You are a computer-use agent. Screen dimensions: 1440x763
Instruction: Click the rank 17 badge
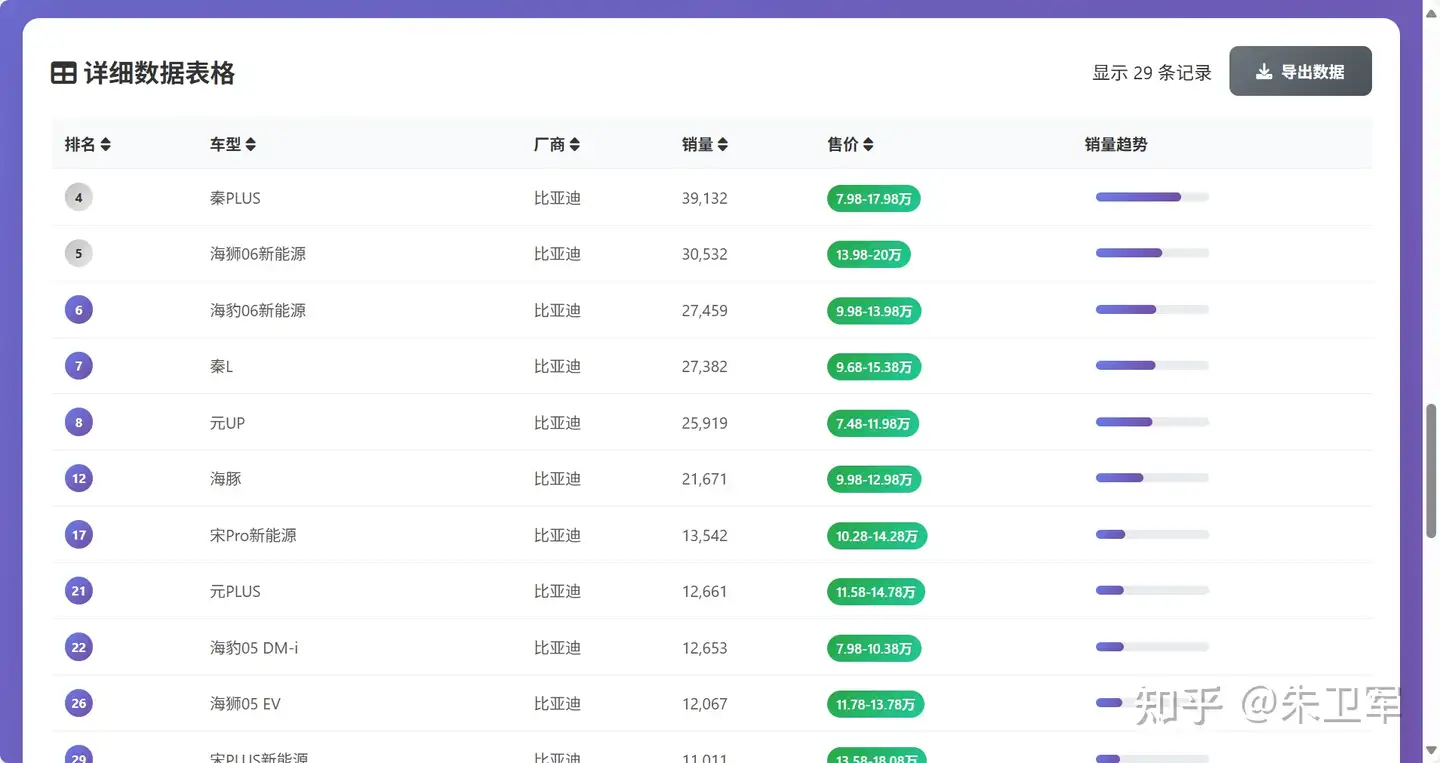pos(79,535)
